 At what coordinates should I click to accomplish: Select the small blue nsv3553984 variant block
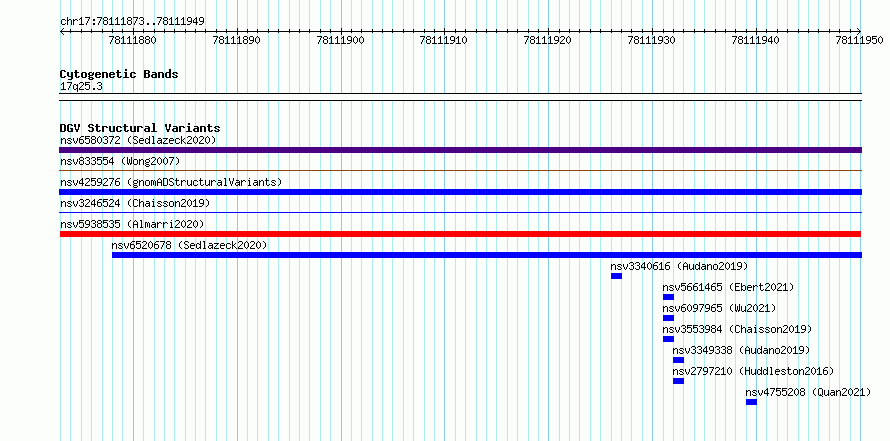click(x=668, y=339)
